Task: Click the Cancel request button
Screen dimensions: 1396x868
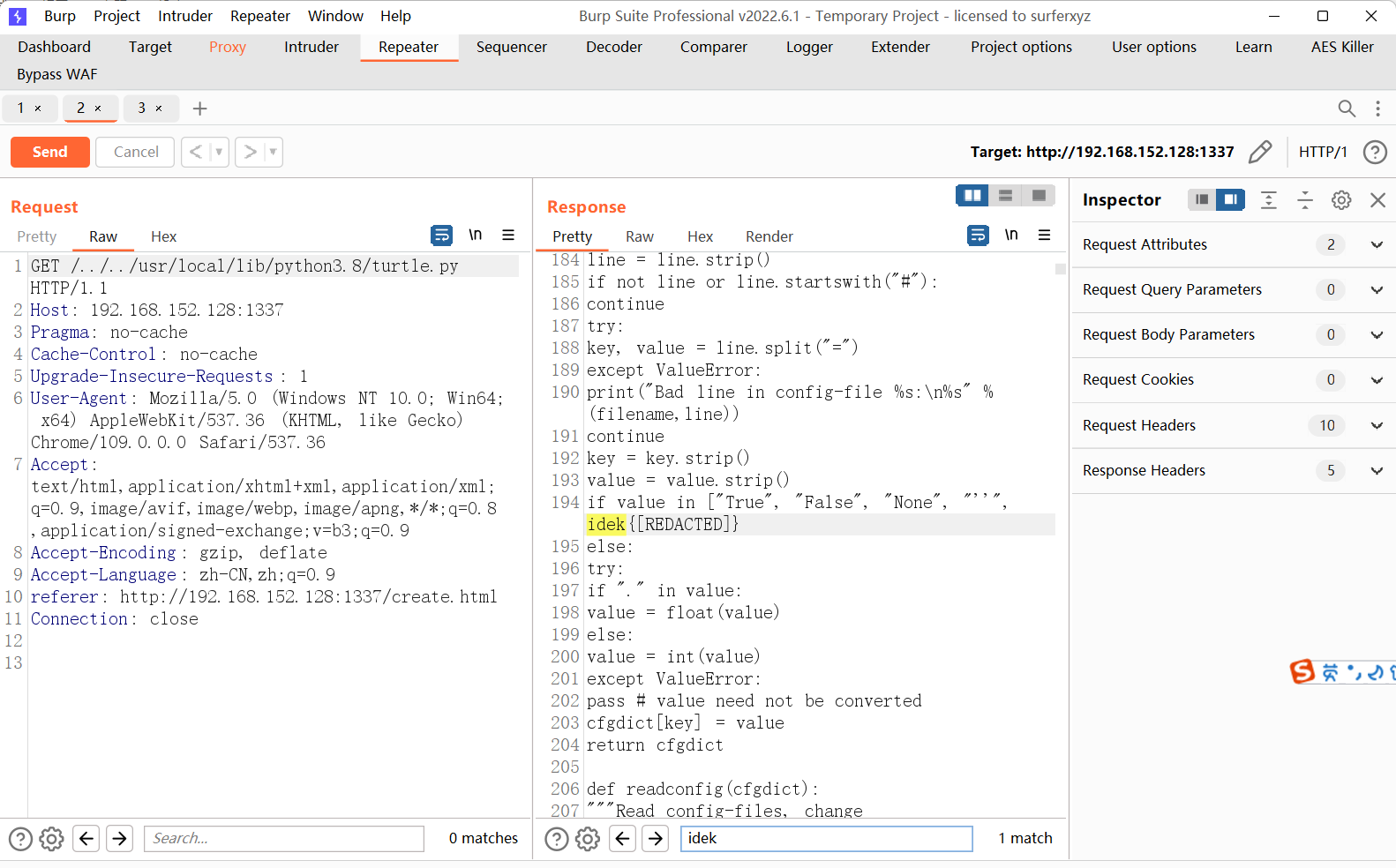Action: pyautogui.click(x=136, y=152)
